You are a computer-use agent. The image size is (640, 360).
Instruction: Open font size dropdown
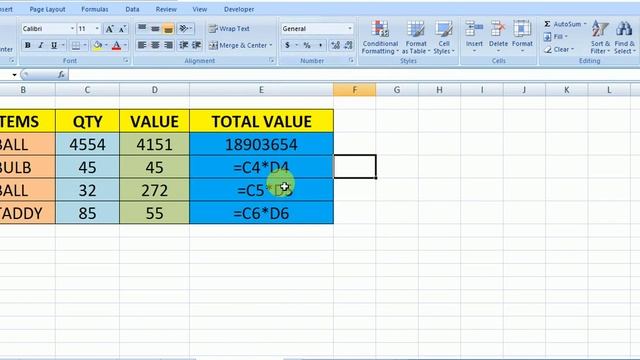tap(97, 29)
